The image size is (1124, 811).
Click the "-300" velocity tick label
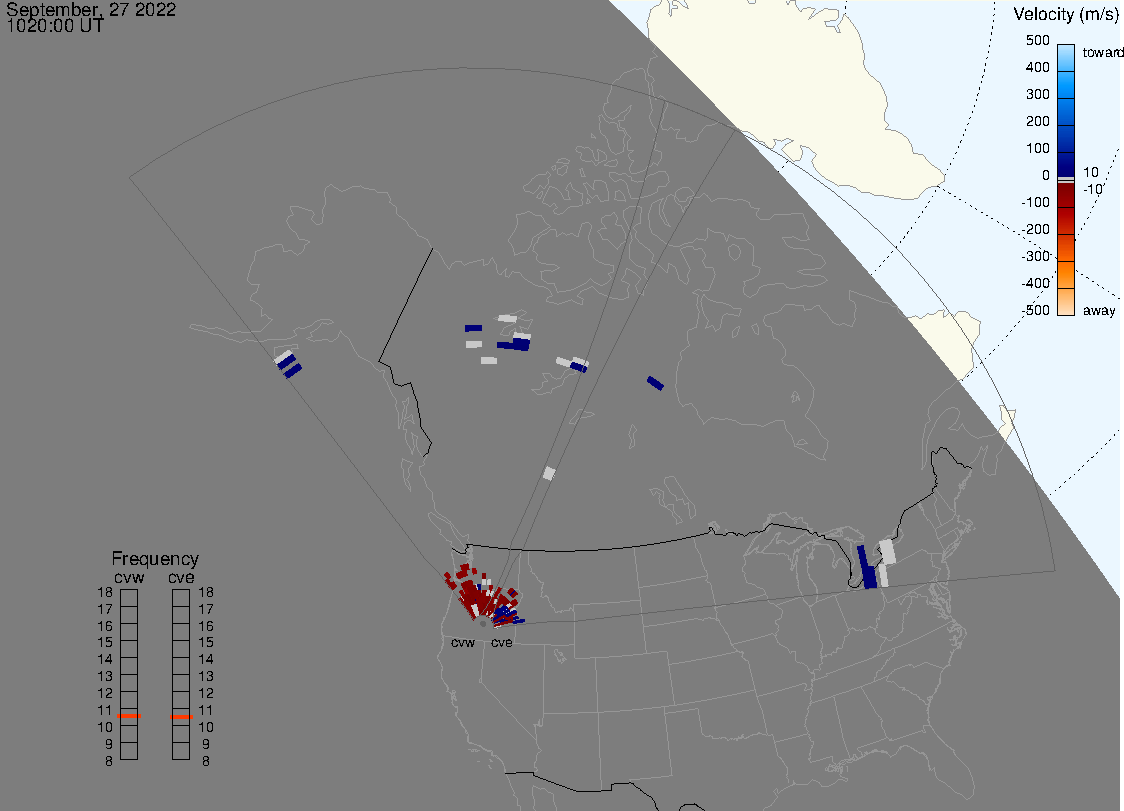pos(1035,257)
